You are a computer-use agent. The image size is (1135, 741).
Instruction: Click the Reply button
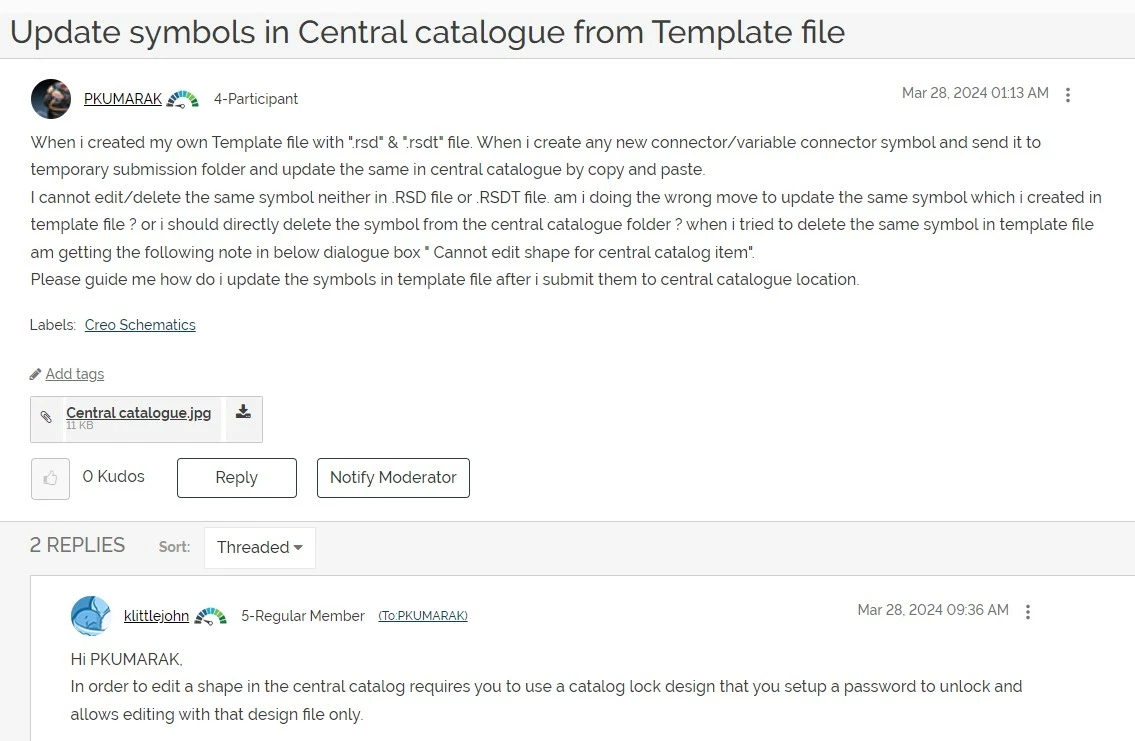237,478
